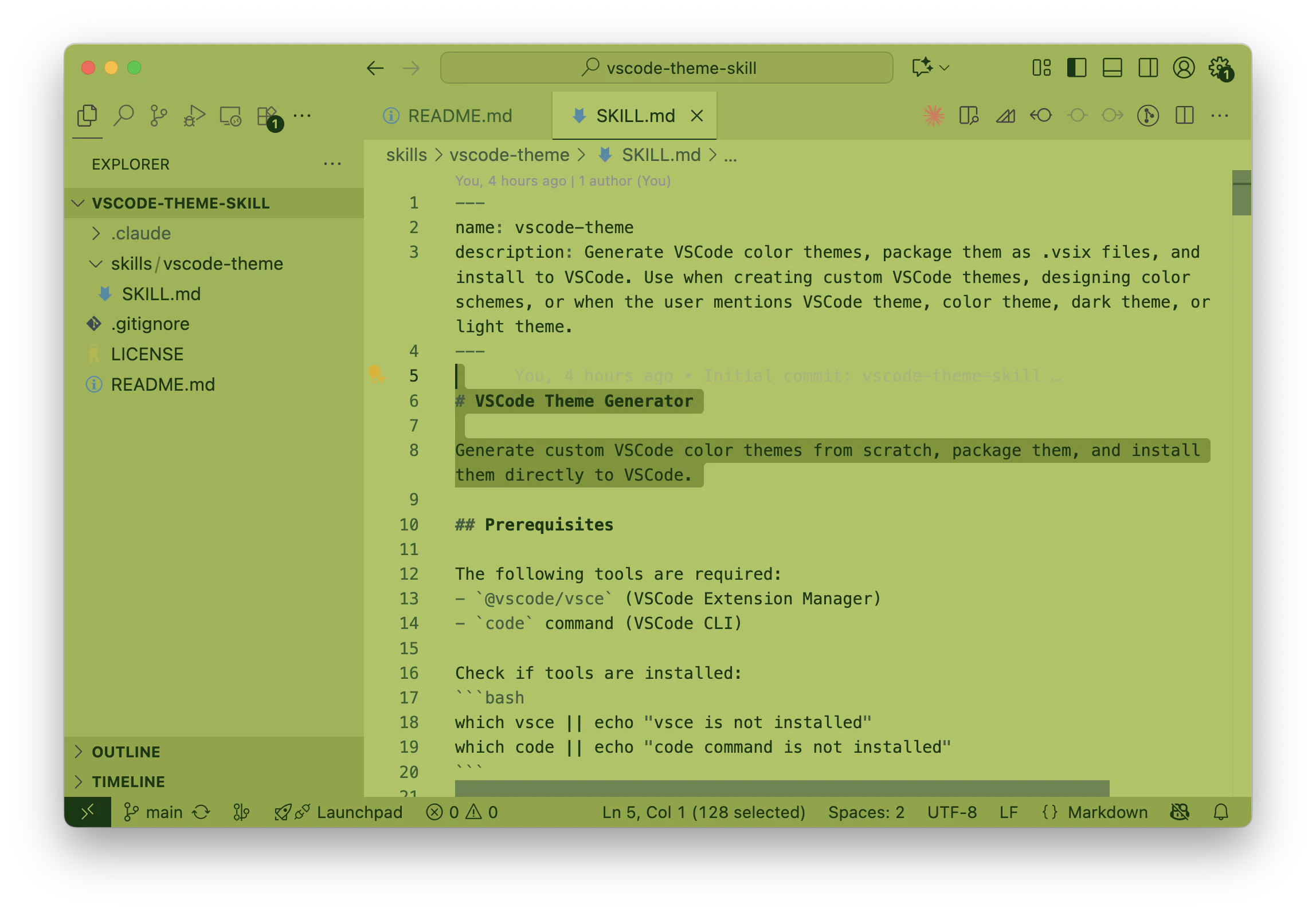Go to previous revision icon
This screenshot has height=912, width=1316.
pyautogui.click(x=1041, y=116)
